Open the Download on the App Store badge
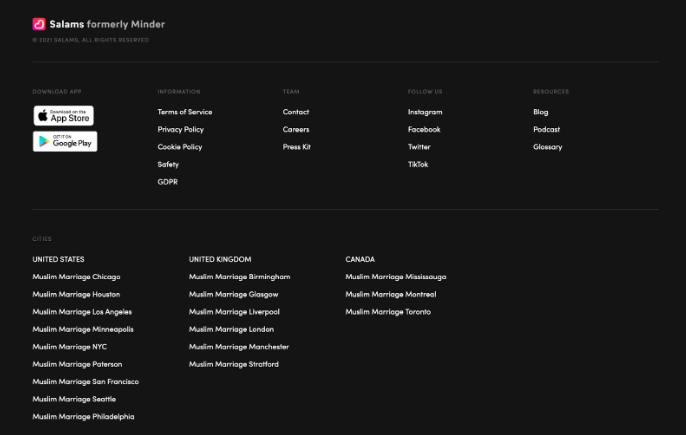Image resolution: width=686 pixels, height=435 pixels. pyautogui.click(x=64, y=116)
